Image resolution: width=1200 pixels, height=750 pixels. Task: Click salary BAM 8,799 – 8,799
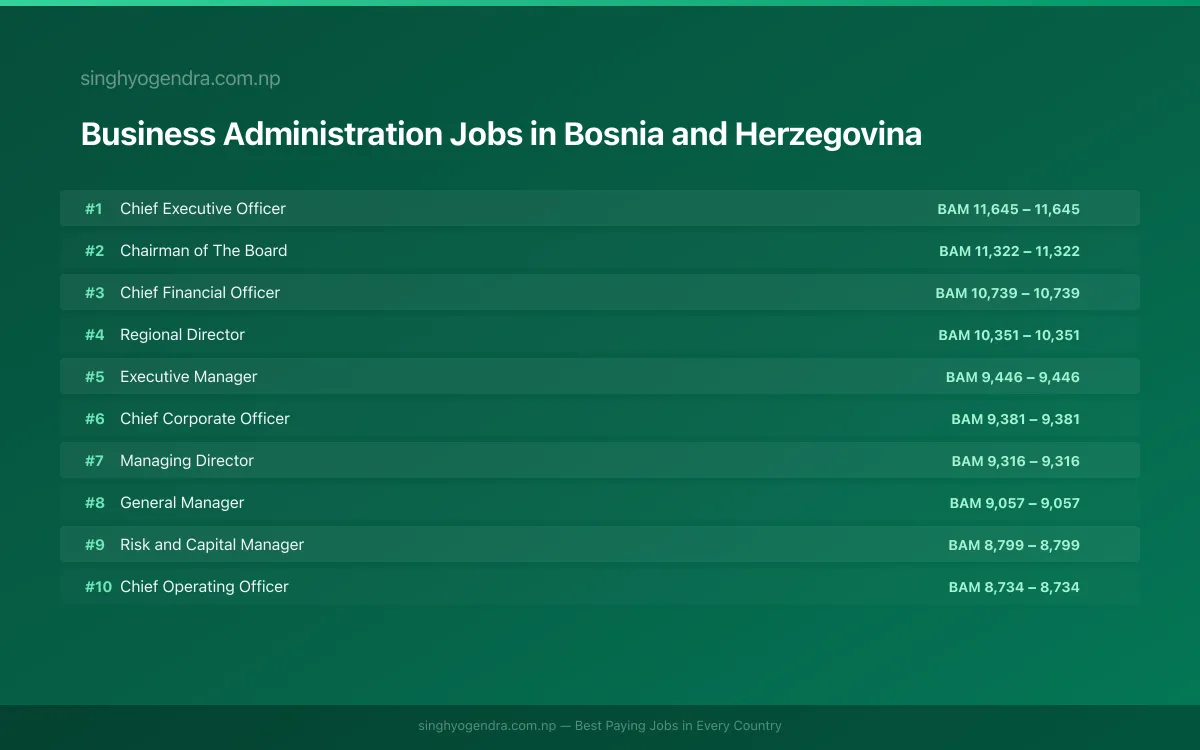tap(1014, 545)
